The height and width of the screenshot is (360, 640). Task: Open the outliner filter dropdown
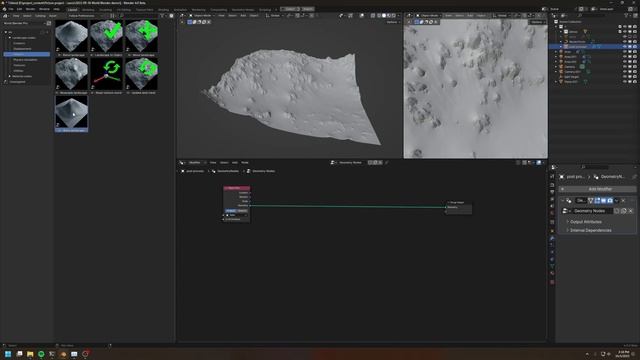click(x=627, y=16)
